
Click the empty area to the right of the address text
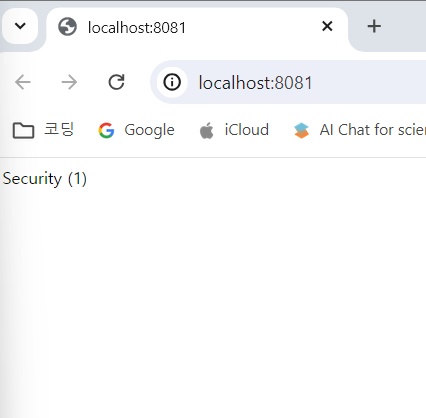click(x=368, y=82)
